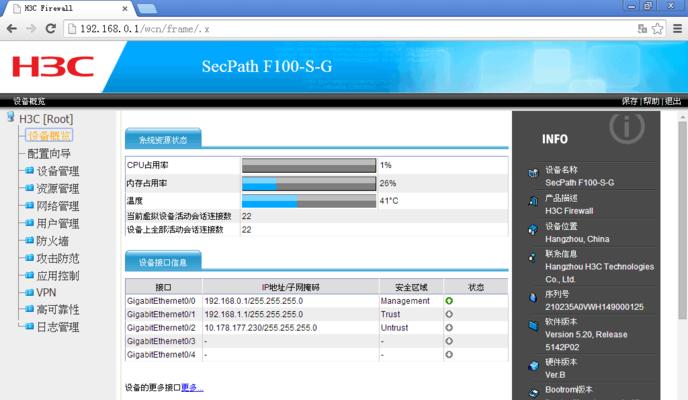Click the 状态 column header

pyautogui.click(x=476, y=287)
